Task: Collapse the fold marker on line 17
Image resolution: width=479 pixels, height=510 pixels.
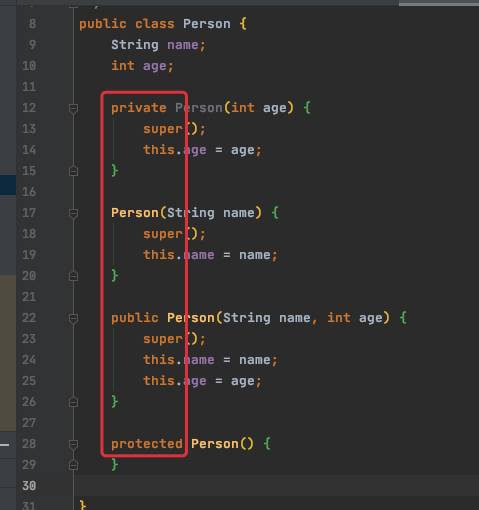Action: click(x=73, y=213)
